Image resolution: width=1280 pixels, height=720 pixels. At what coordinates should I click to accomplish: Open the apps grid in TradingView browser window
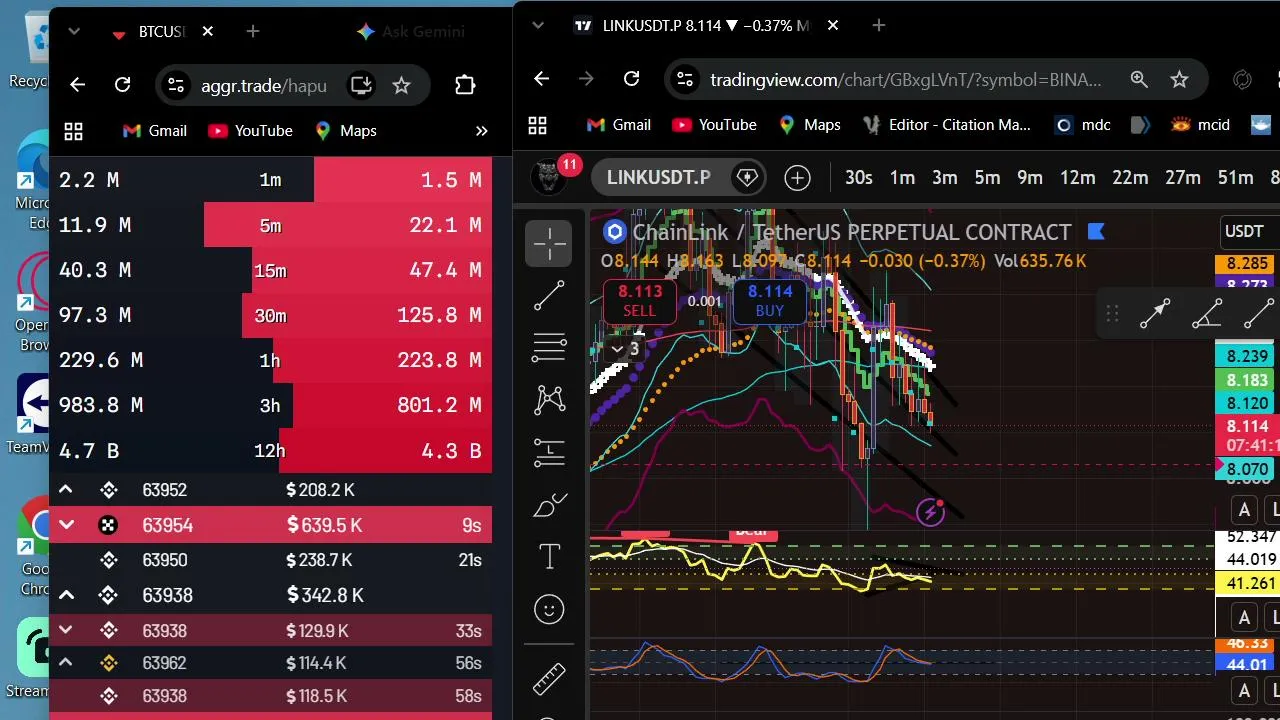point(538,125)
